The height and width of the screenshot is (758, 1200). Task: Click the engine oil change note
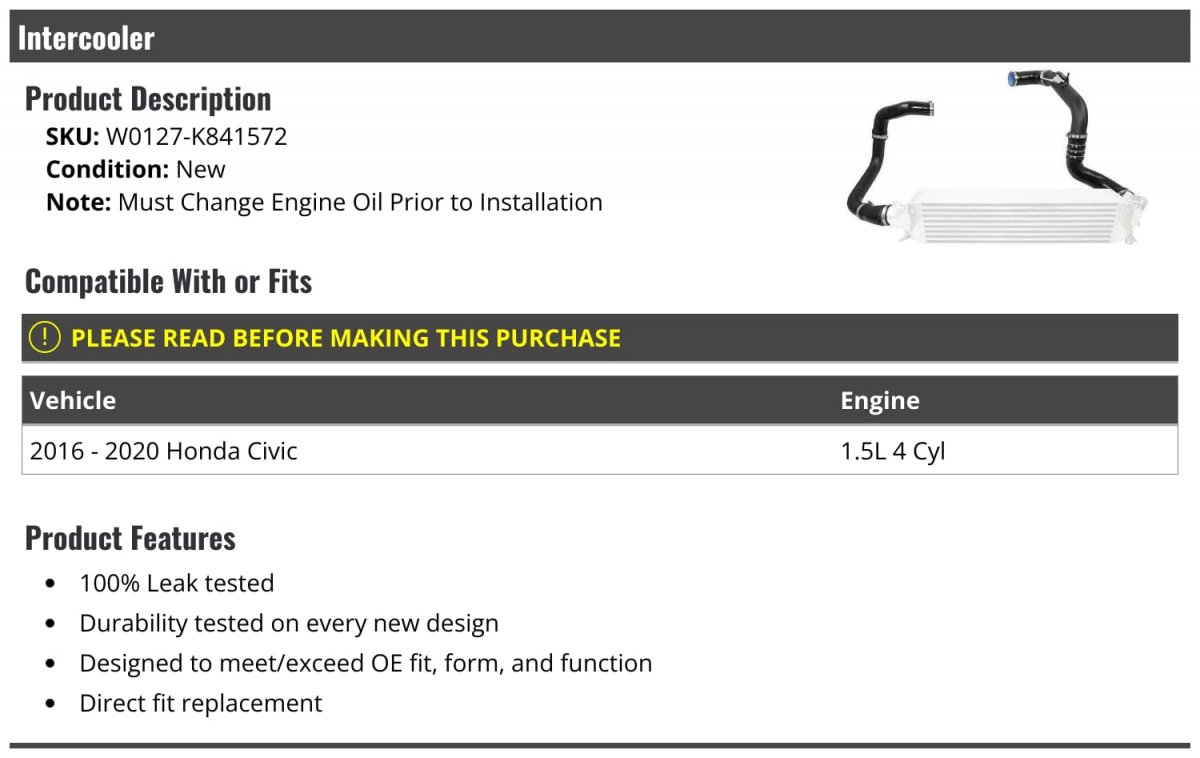point(360,202)
